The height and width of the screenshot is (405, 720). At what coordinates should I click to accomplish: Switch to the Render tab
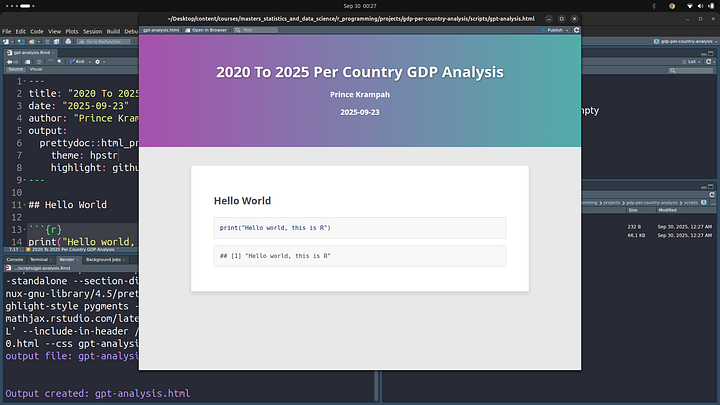67,259
